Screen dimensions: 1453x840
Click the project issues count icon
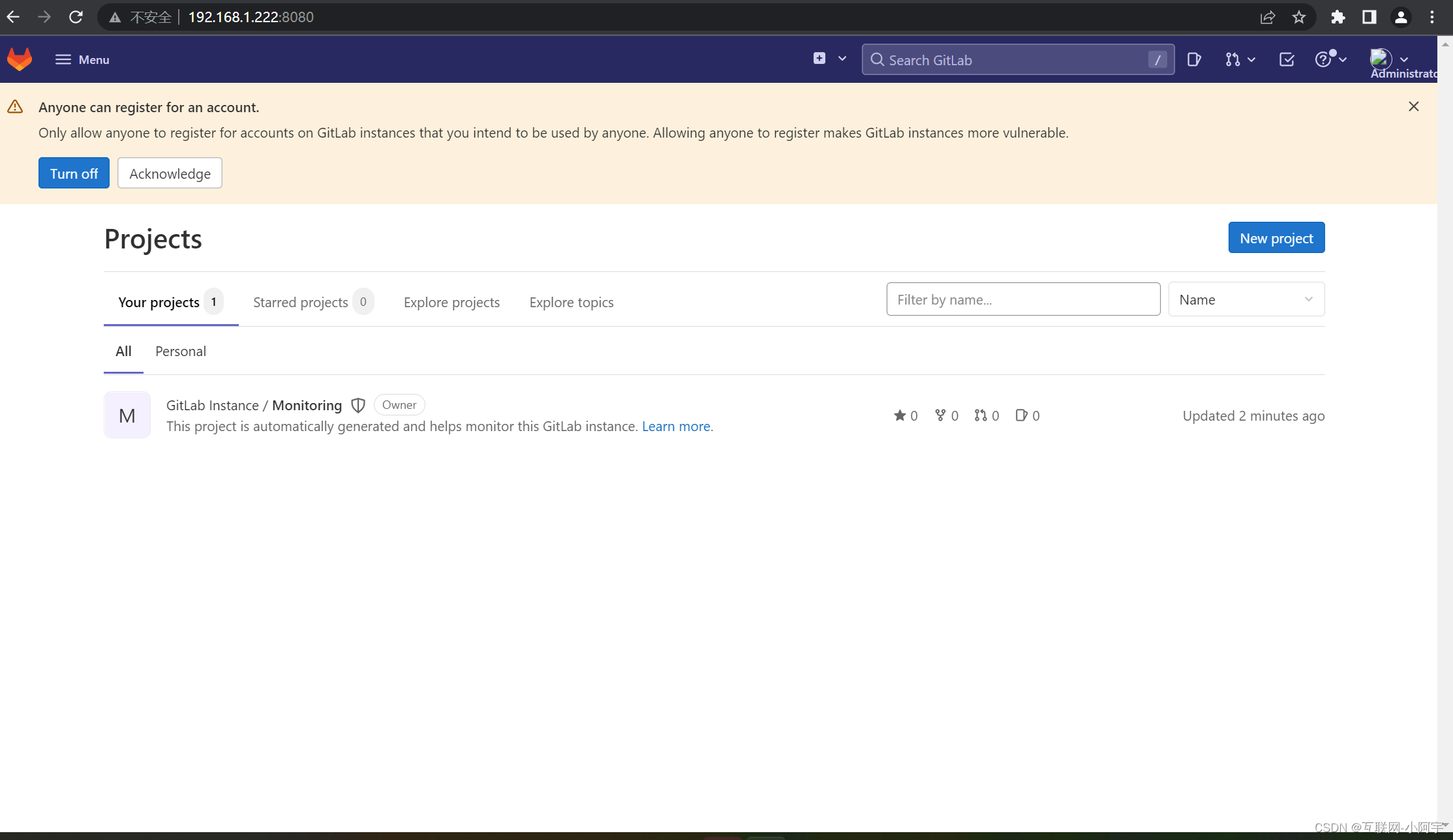click(x=1022, y=415)
